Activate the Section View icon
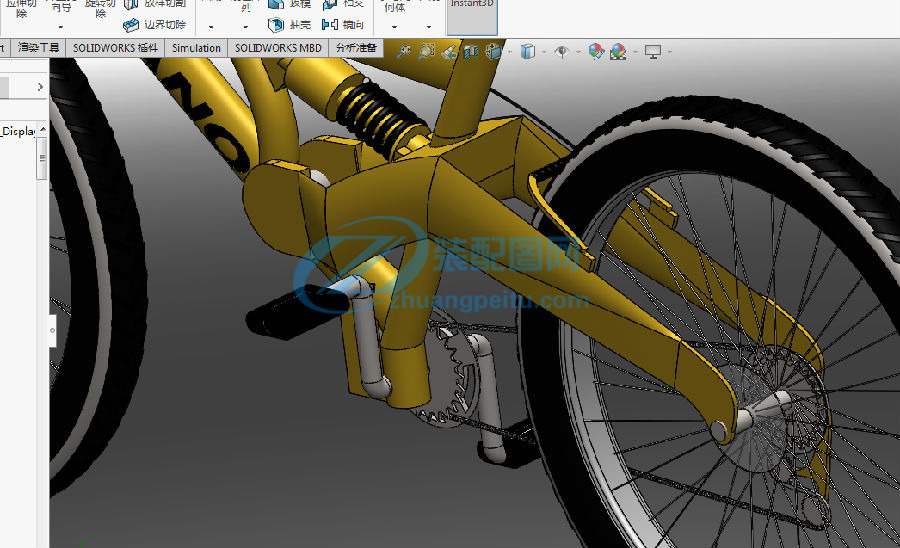Screen dimensions: 900x548 [x=471, y=52]
